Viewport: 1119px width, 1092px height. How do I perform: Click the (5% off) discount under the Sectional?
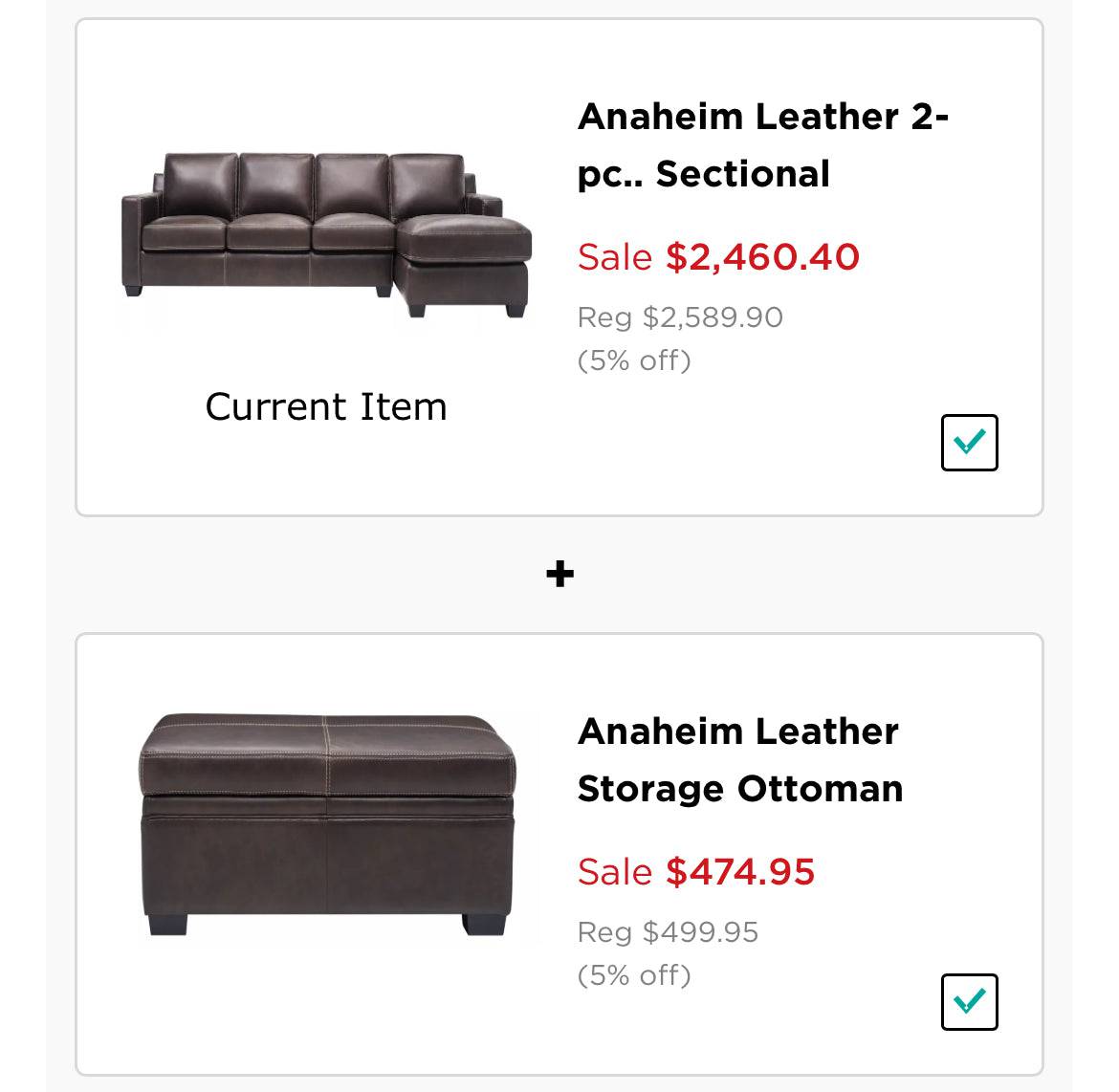click(x=634, y=360)
